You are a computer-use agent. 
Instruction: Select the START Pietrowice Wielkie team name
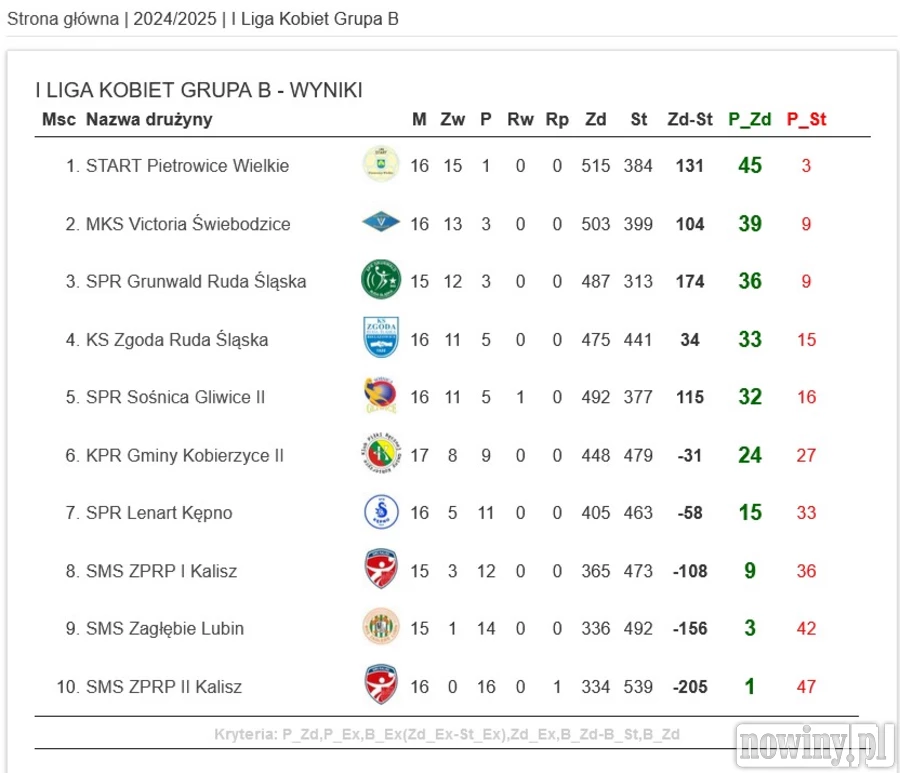coord(187,166)
